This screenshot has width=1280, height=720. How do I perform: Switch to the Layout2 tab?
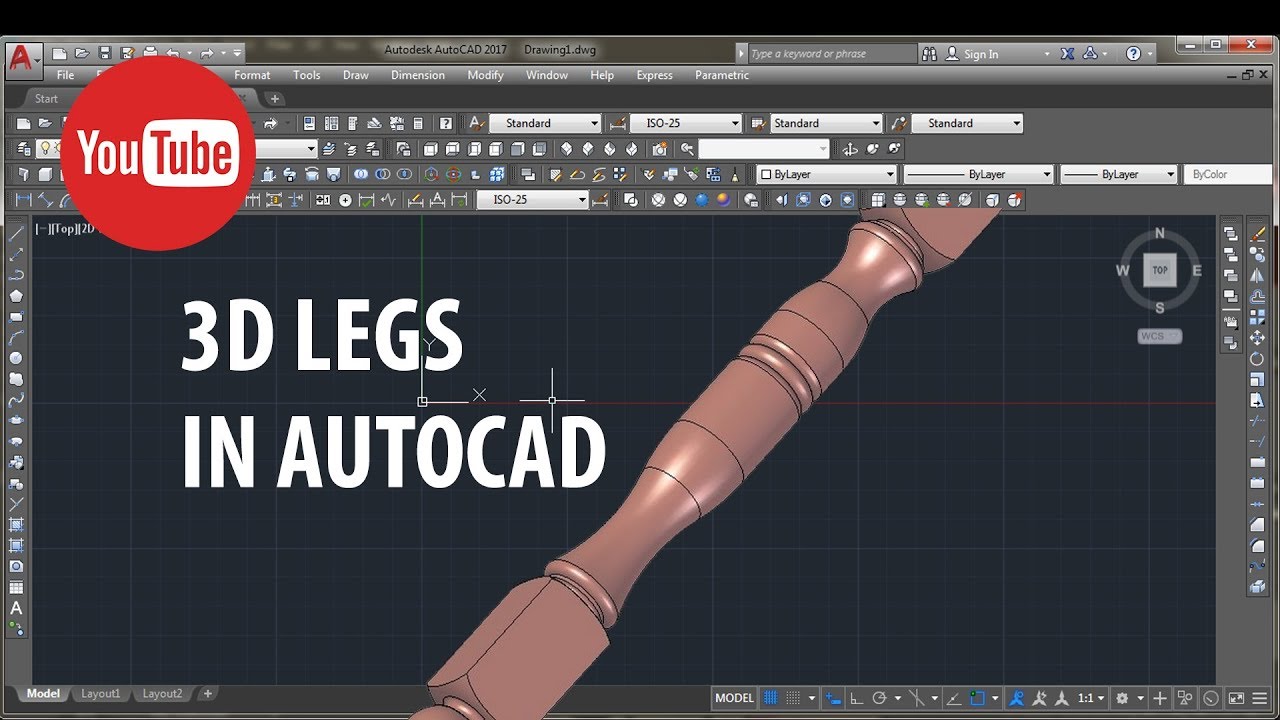[x=162, y=693]
